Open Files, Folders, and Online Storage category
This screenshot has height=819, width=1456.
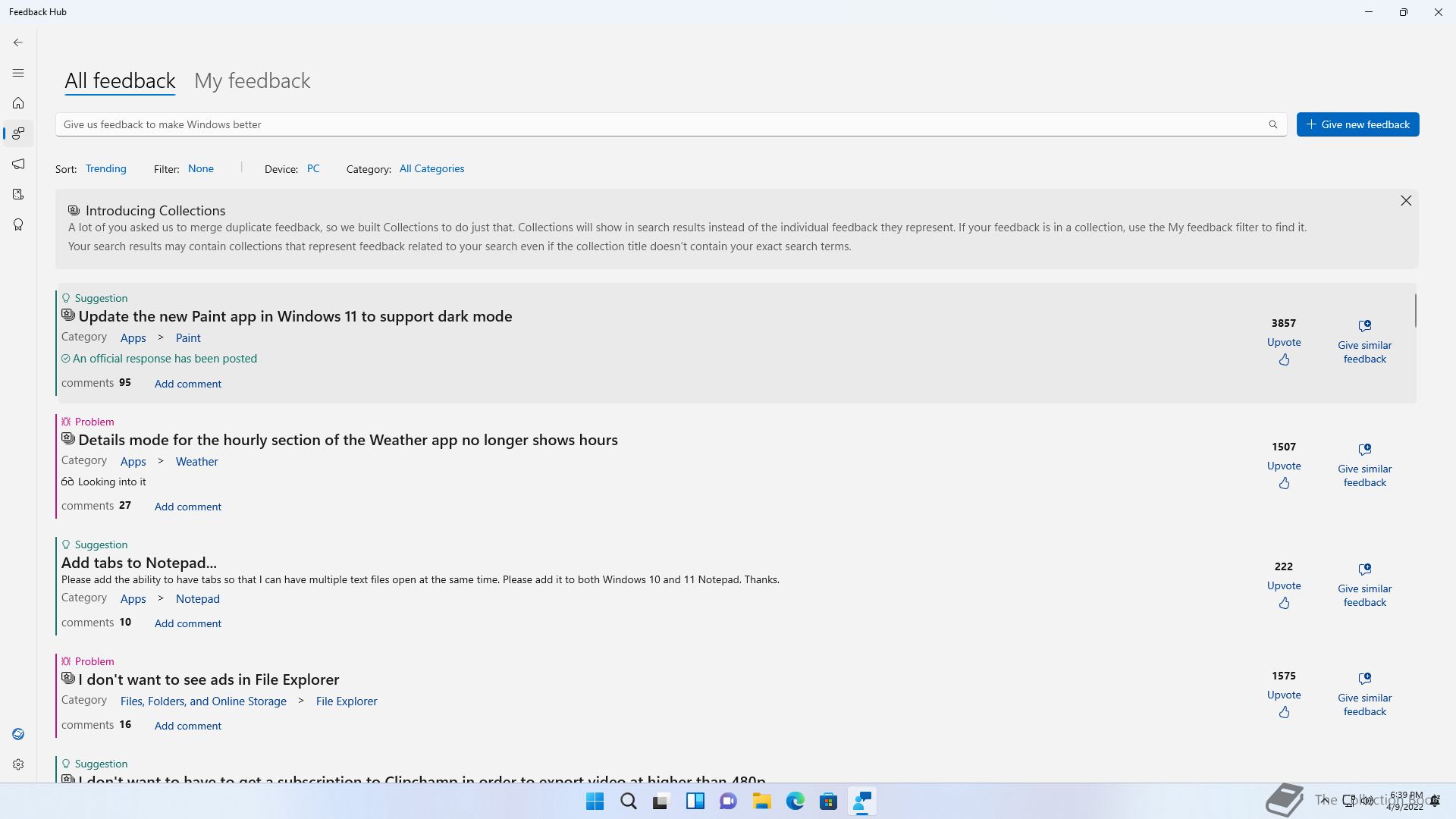[x=203, y=701]
